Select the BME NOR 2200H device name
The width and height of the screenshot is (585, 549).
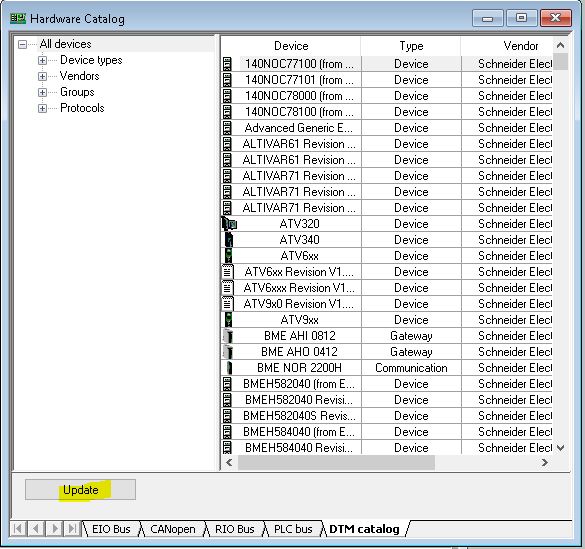click(299, 368)
